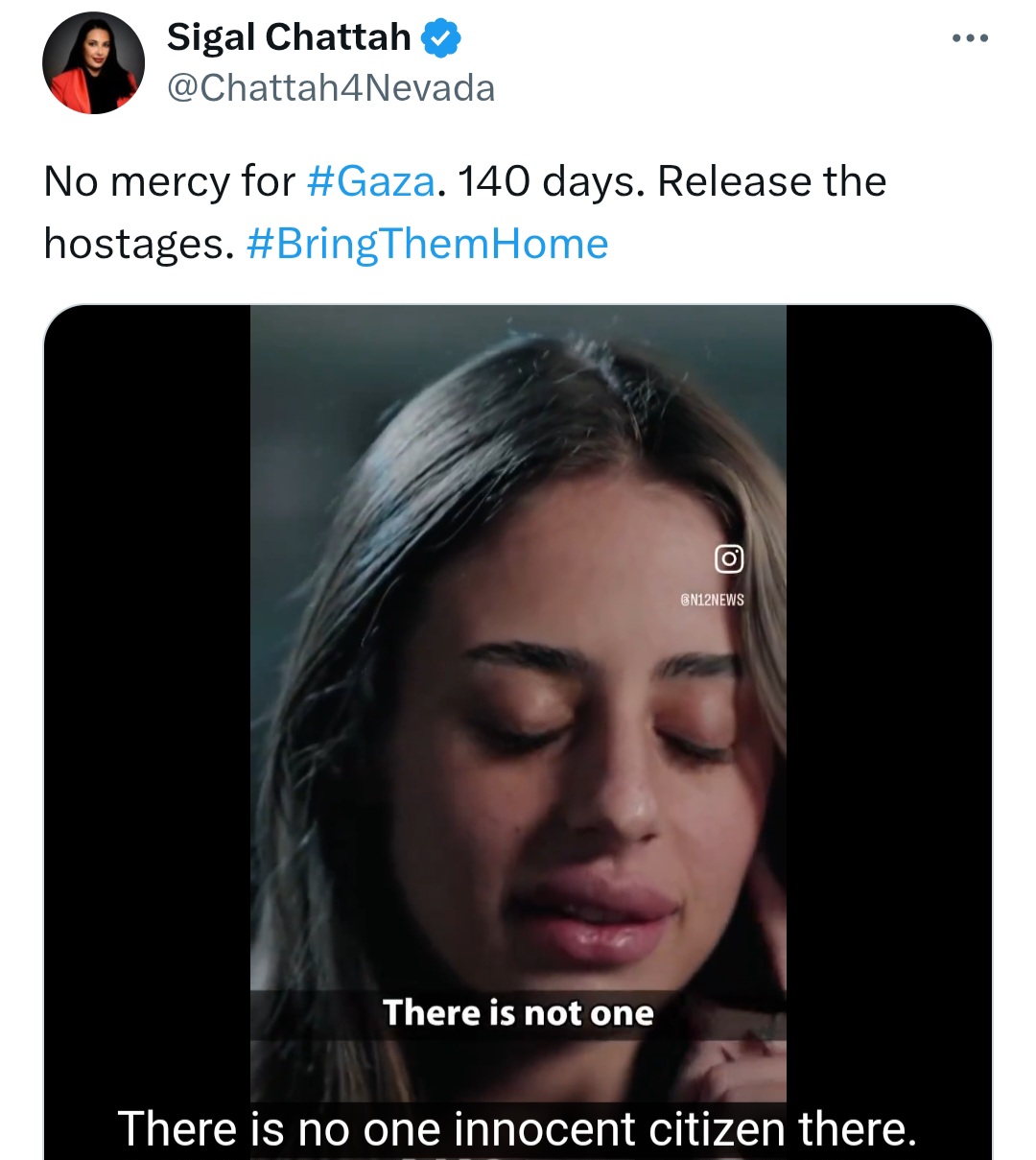Open Sigal Chattah's profile avatar
The width and height of the screenshot is (1036, 1160).
(93, 63)
